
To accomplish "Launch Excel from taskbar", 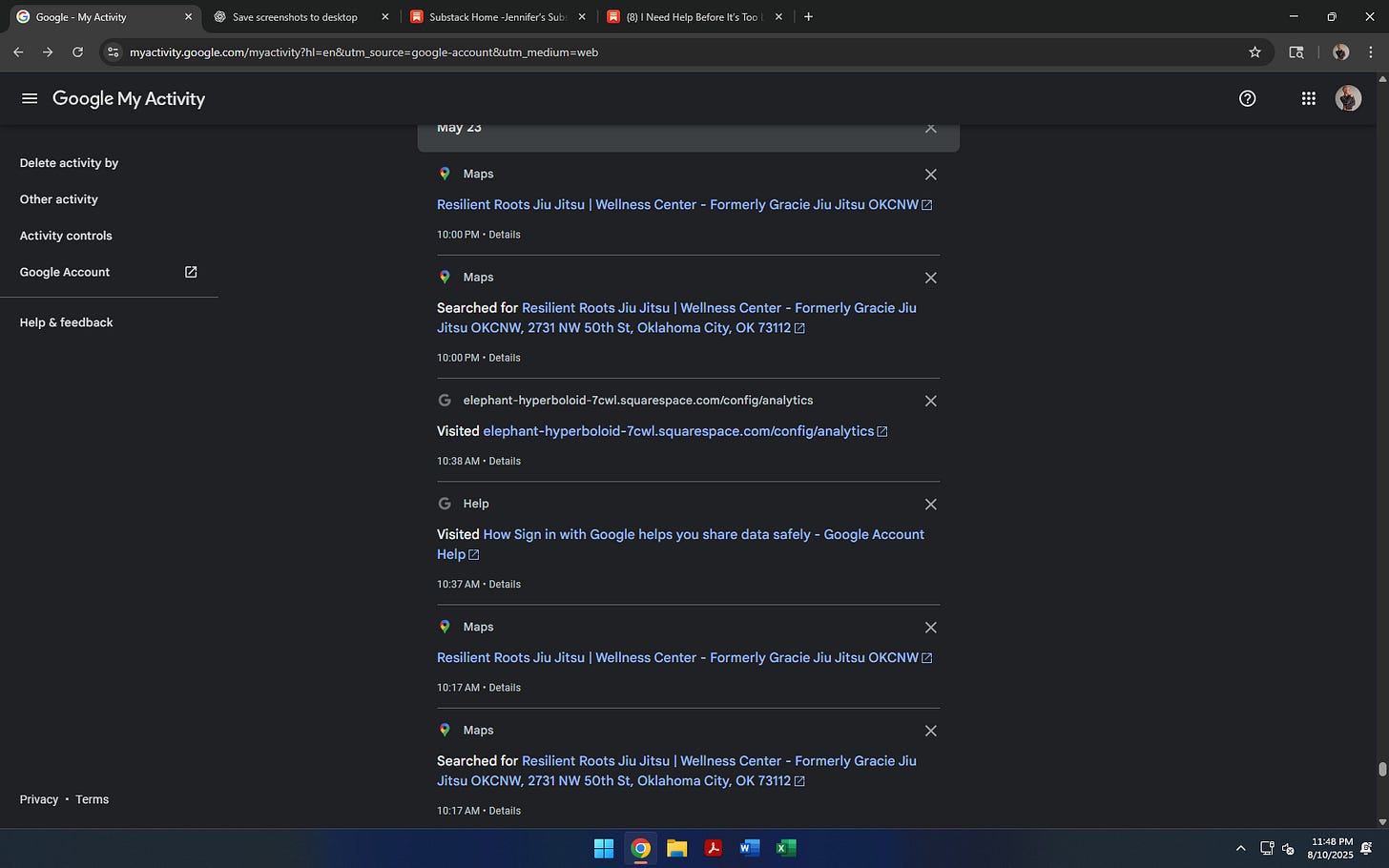I will [786, 848].
